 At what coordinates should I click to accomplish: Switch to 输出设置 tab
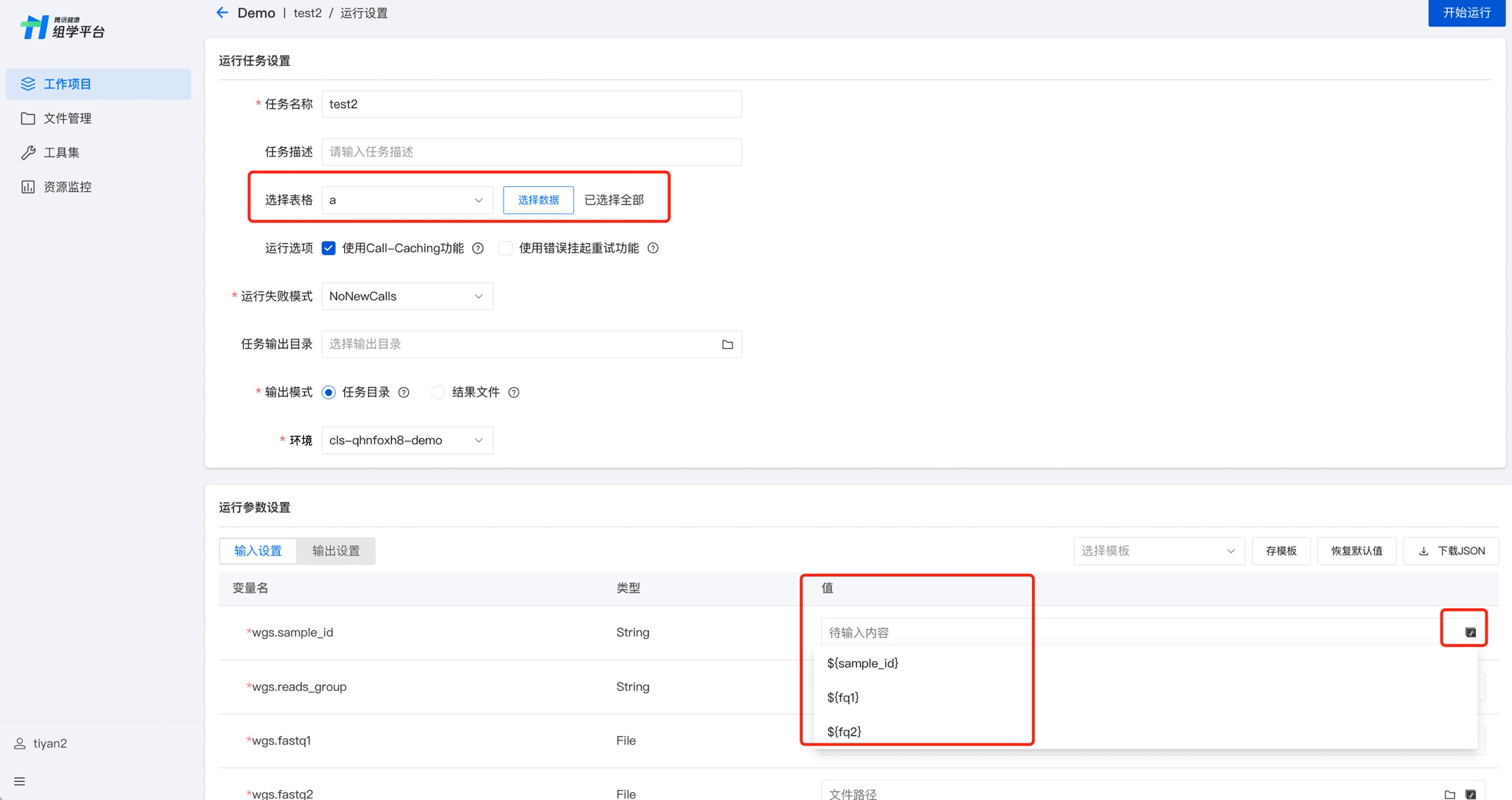click(x=336, y=551)
